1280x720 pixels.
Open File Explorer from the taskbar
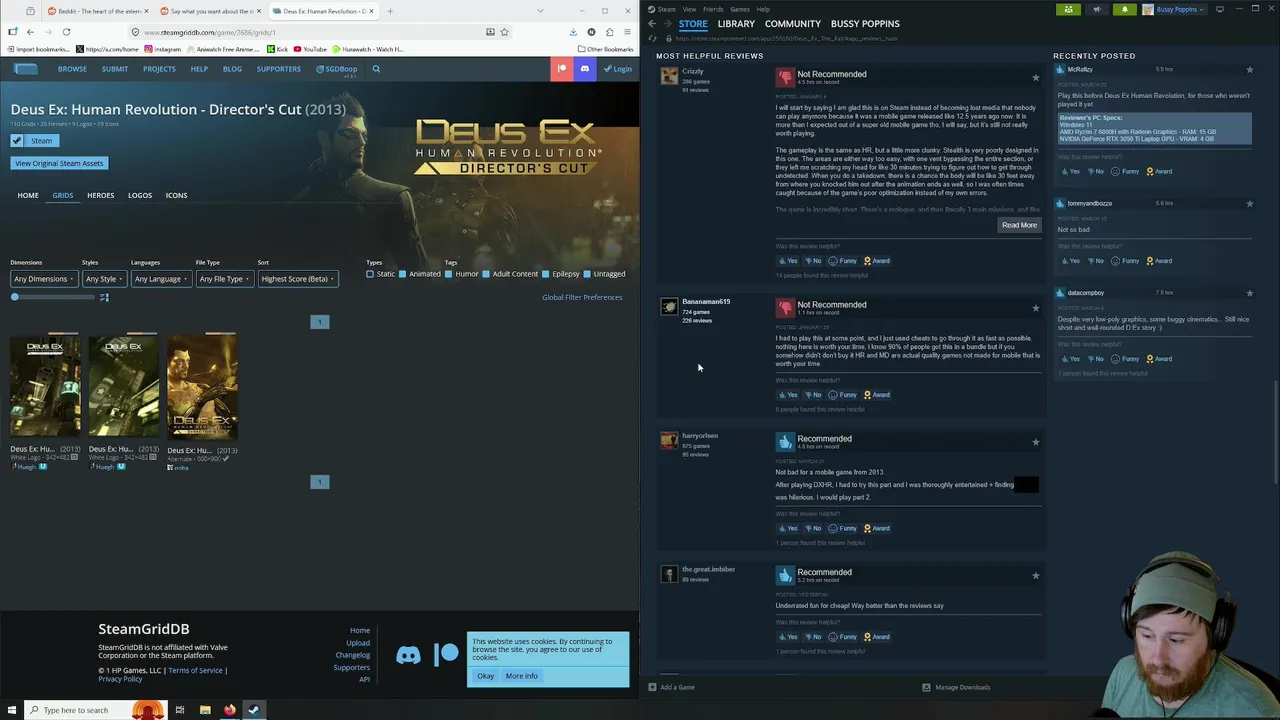click(205, 710)
